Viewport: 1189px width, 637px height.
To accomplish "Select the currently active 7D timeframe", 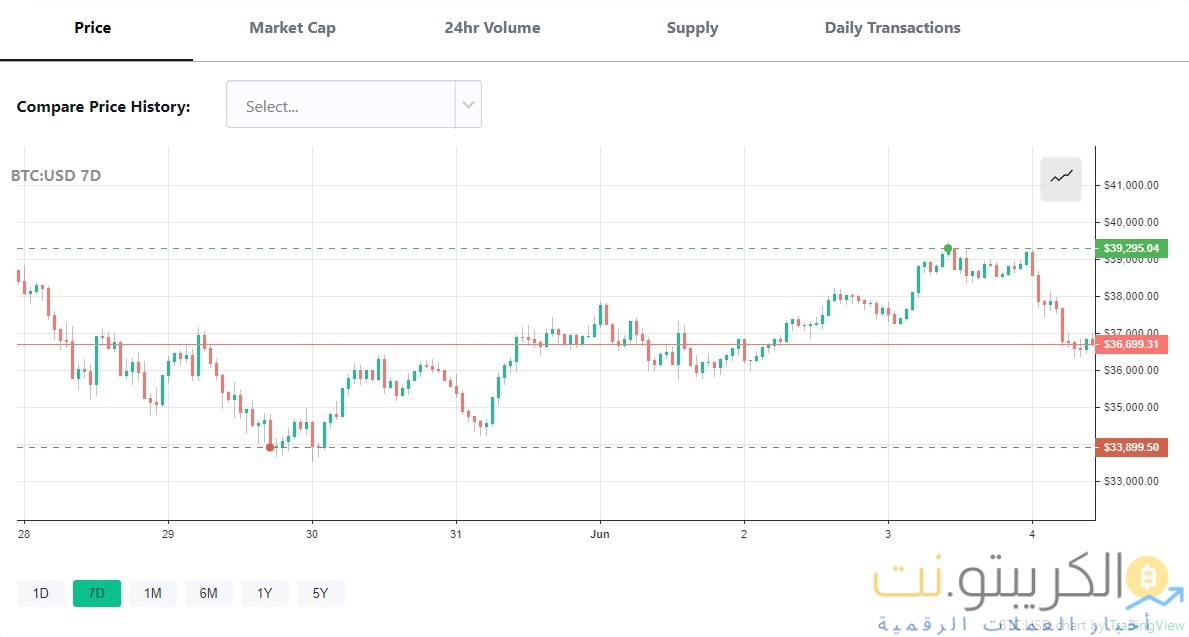I will 96,593.
